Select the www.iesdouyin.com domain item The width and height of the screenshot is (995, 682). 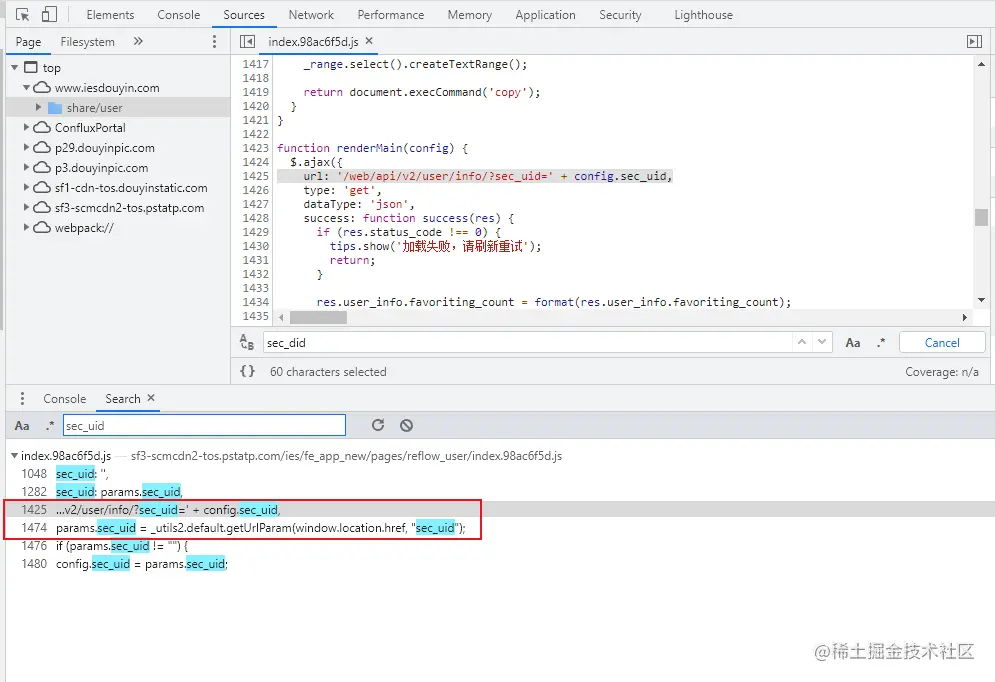point(107,88)
